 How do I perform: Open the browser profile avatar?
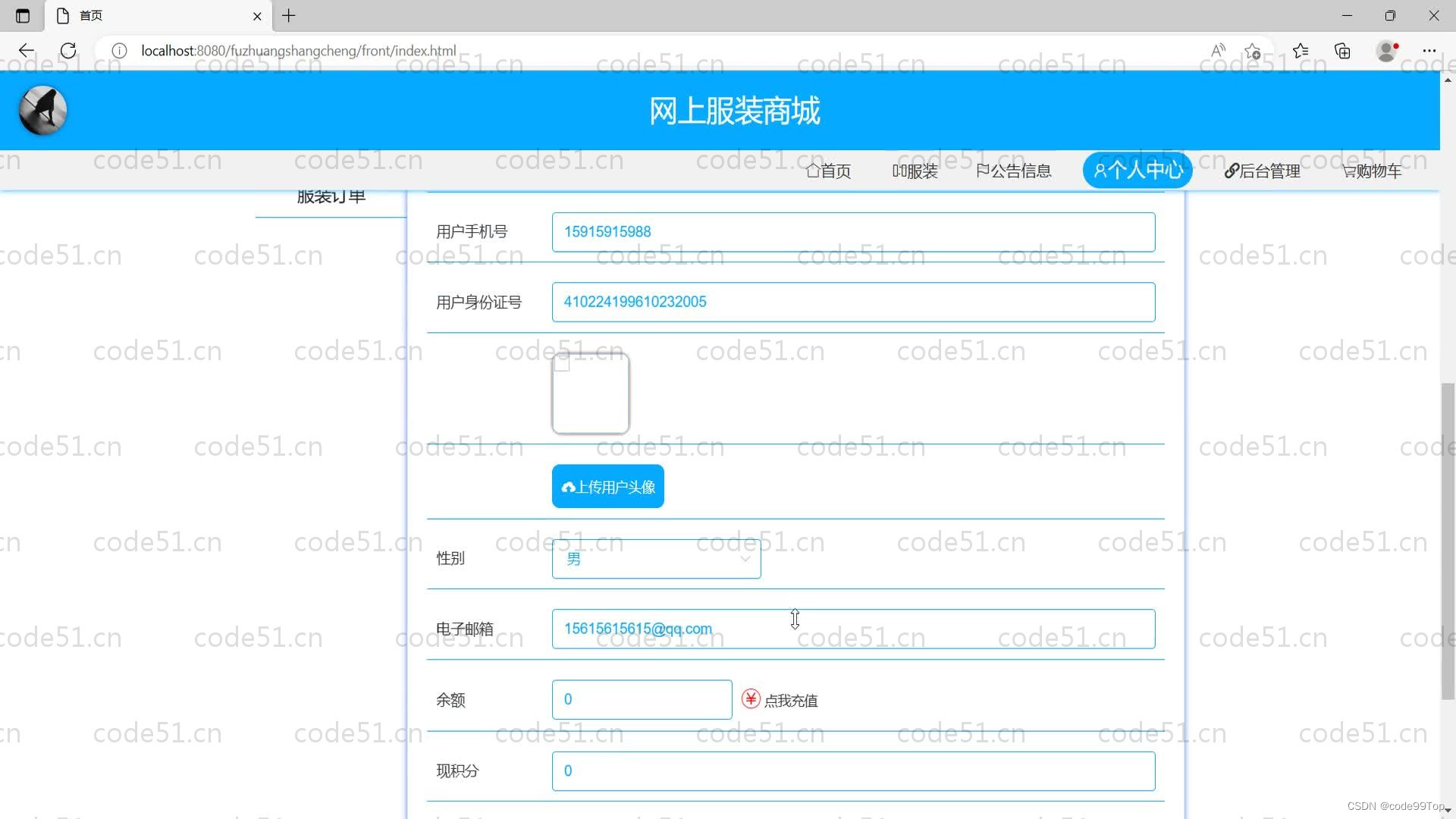point(1386,51)
